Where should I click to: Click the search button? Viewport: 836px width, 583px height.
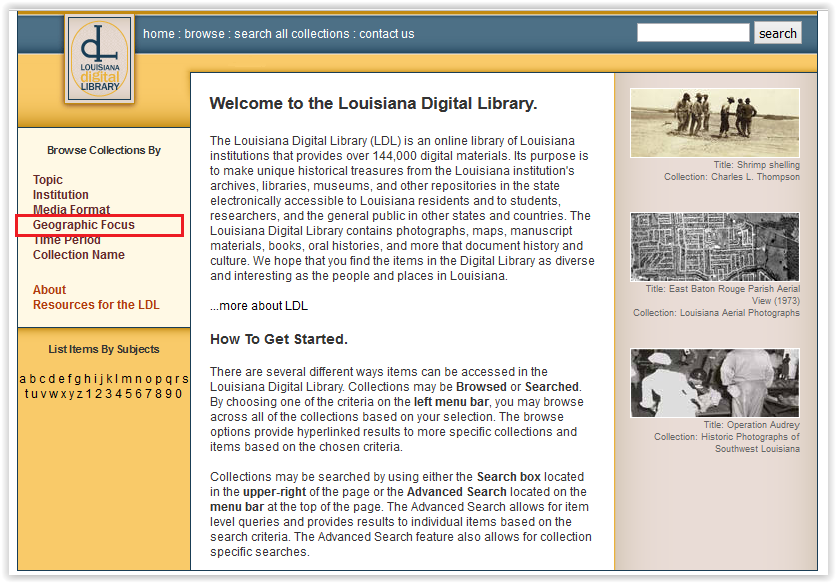pyautogui.click(x=777, y=33)
